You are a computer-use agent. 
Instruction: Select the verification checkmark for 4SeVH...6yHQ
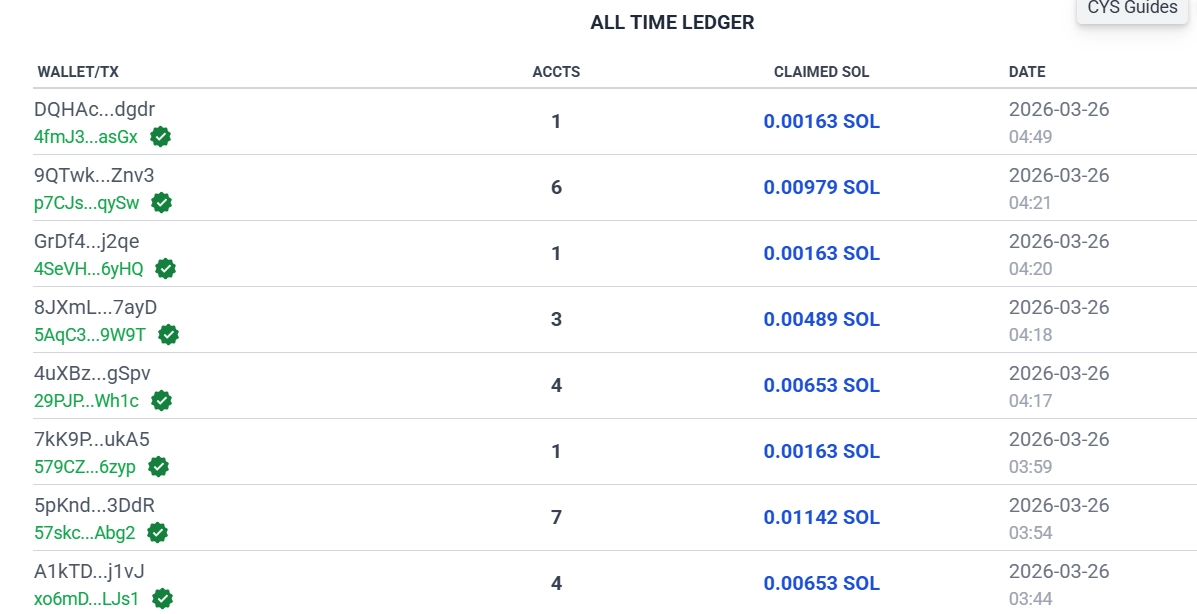click(166, 269)
